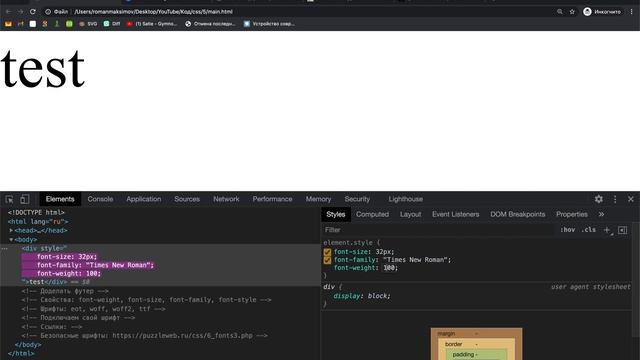This screenshot has height=360, width=640.
Task: Bookmark this page with the star icon
Action: pyautogui.click(x=572, y=12)
